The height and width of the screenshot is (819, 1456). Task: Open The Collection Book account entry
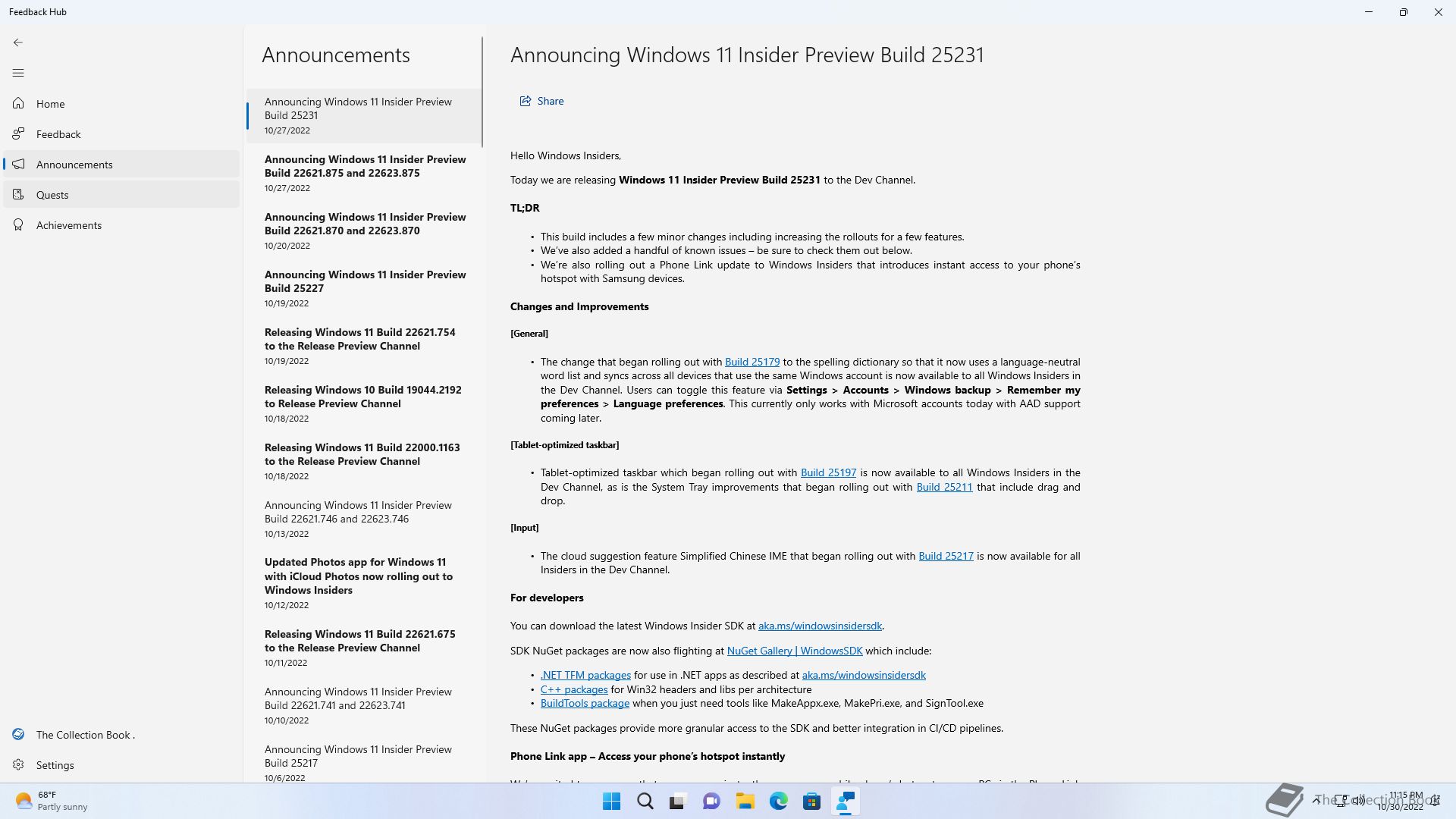pyautogui.click(x=121, y=734)
